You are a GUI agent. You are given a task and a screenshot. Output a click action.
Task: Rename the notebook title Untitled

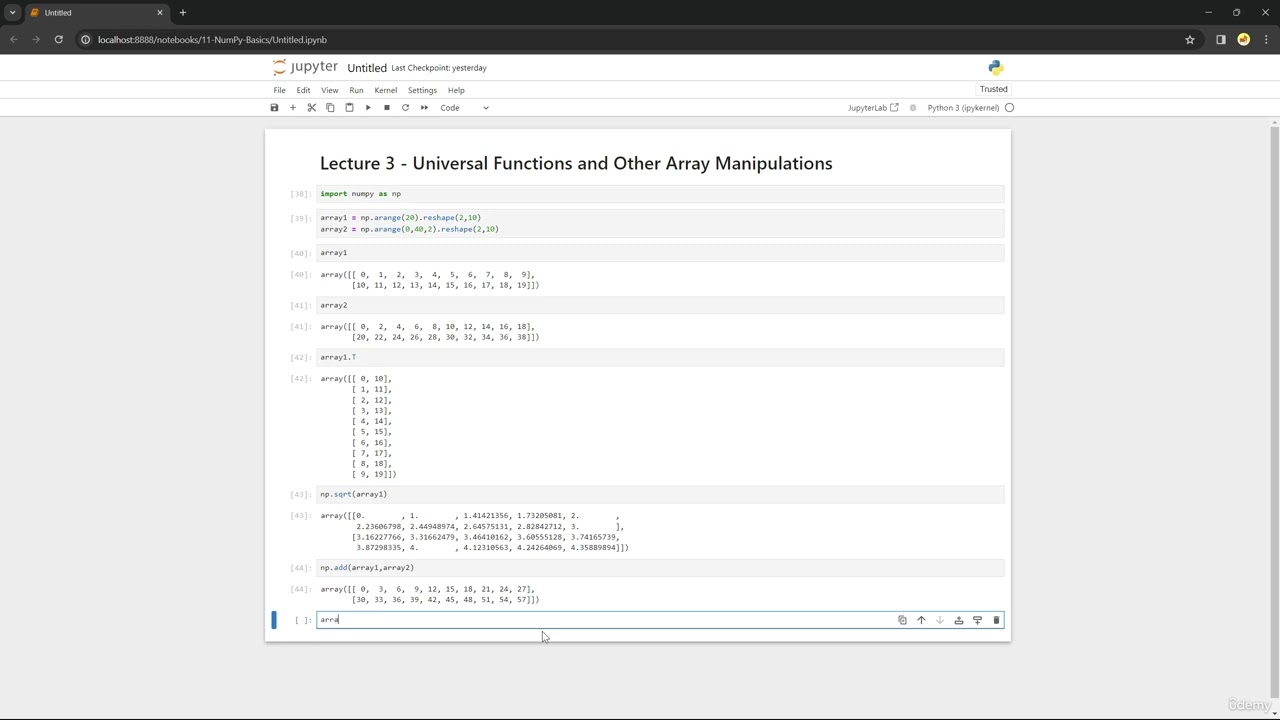click(x=367, y=68)
